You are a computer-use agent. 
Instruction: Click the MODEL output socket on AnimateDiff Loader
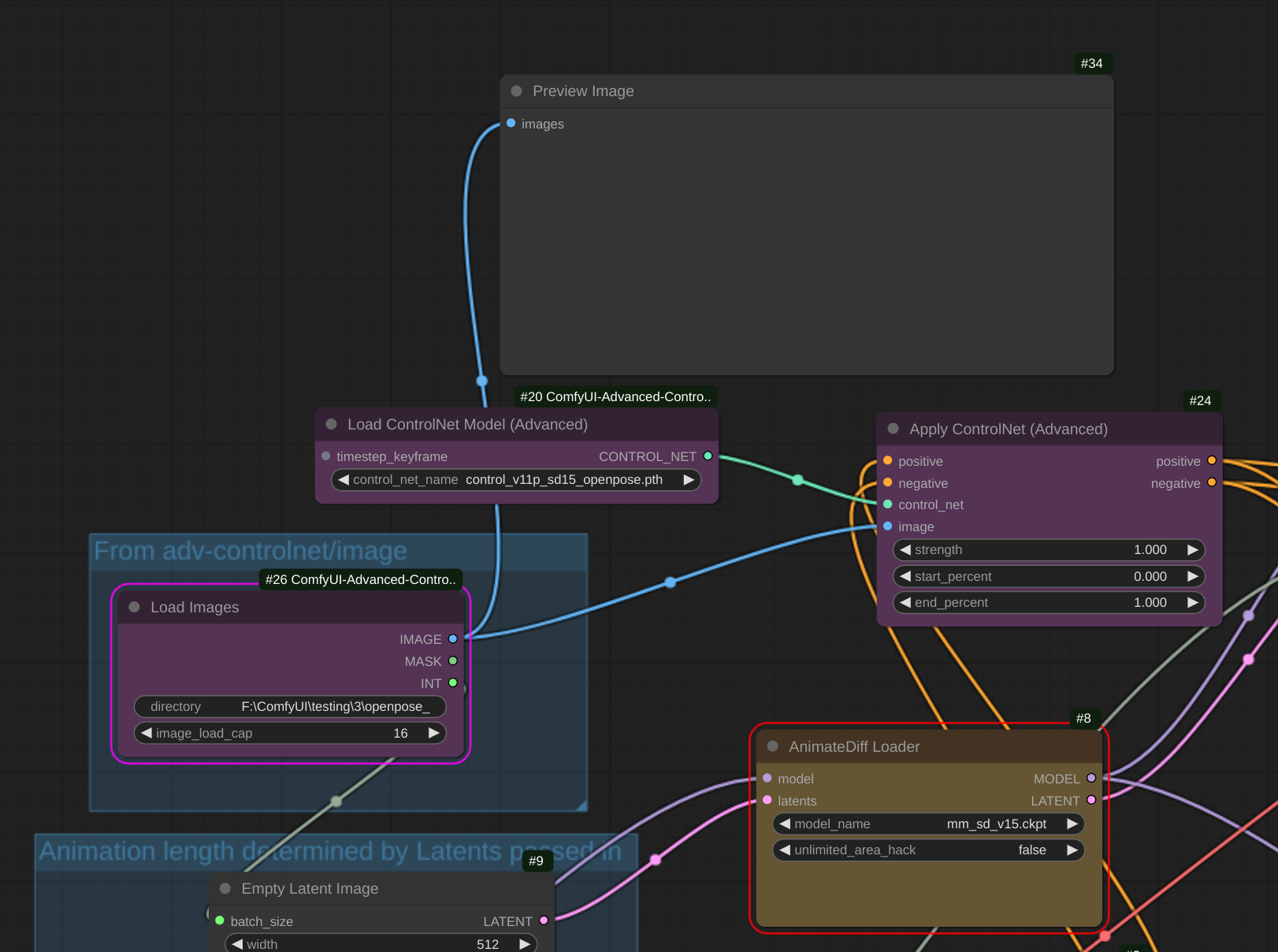point(1091,779)
